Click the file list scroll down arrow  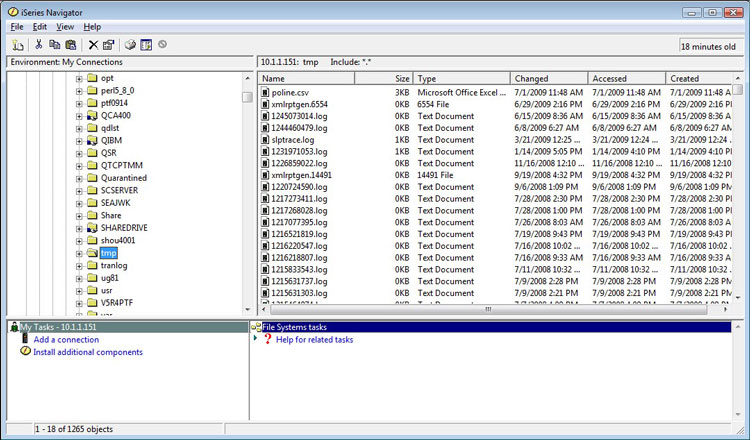738,297
